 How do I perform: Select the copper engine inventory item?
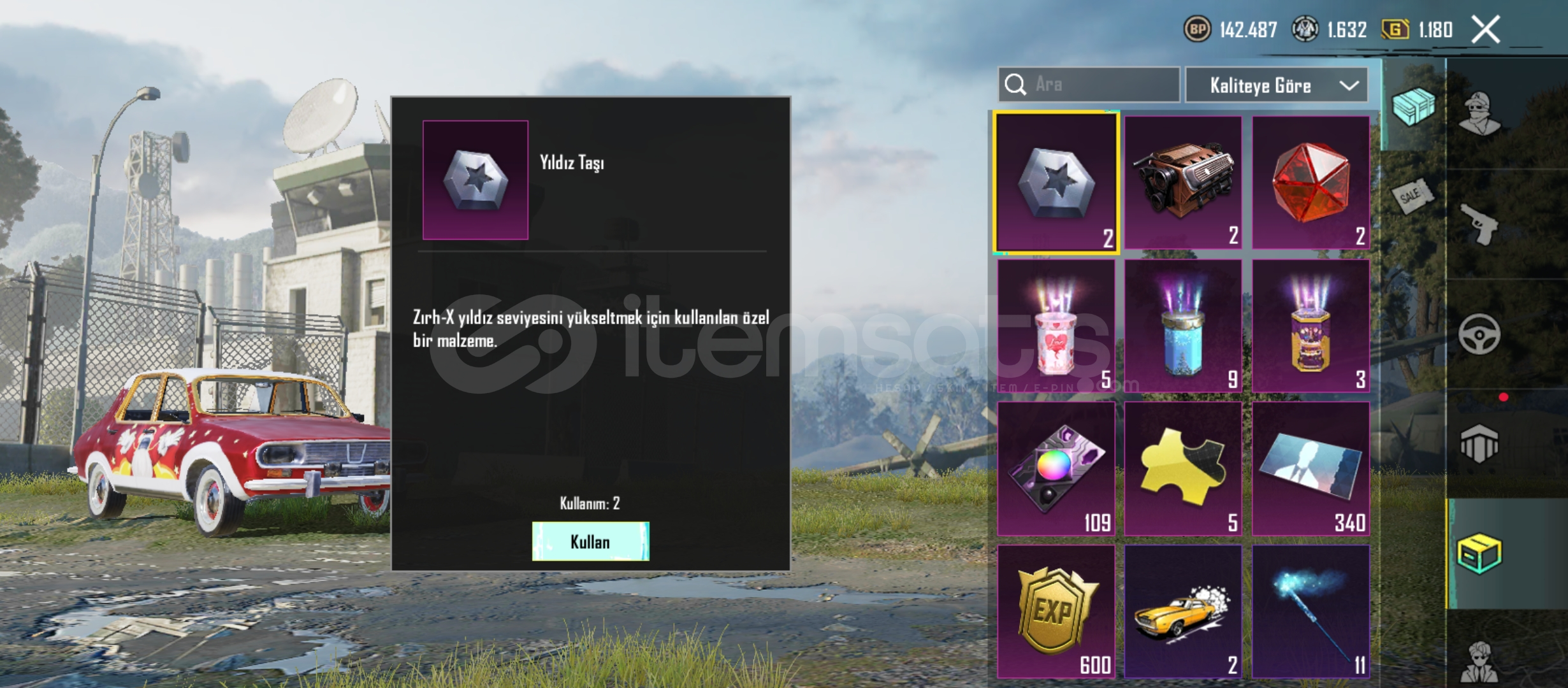point(1183,182)
